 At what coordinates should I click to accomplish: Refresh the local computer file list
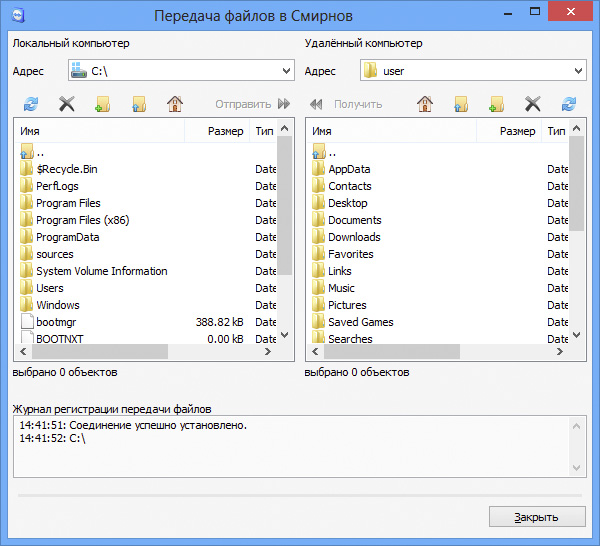pos(31,104)
